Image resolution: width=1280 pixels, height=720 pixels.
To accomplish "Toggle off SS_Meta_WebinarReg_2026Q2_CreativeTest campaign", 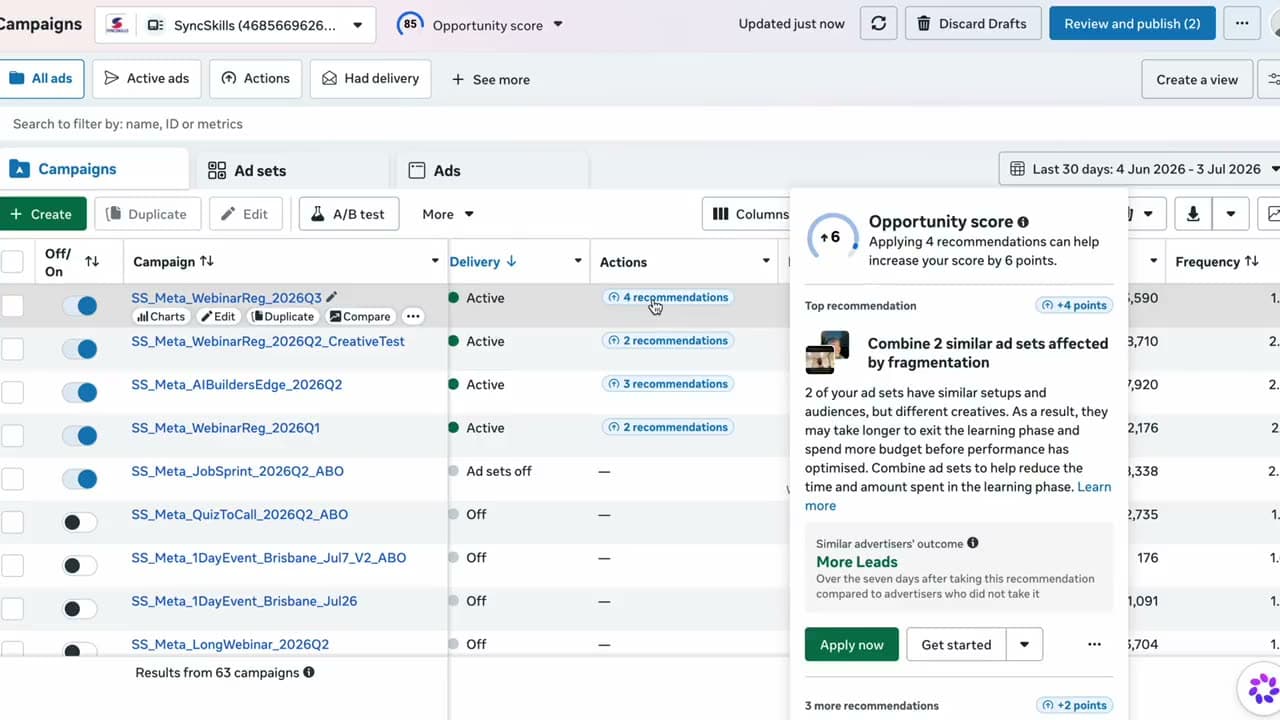I will [x=79, y=349].
